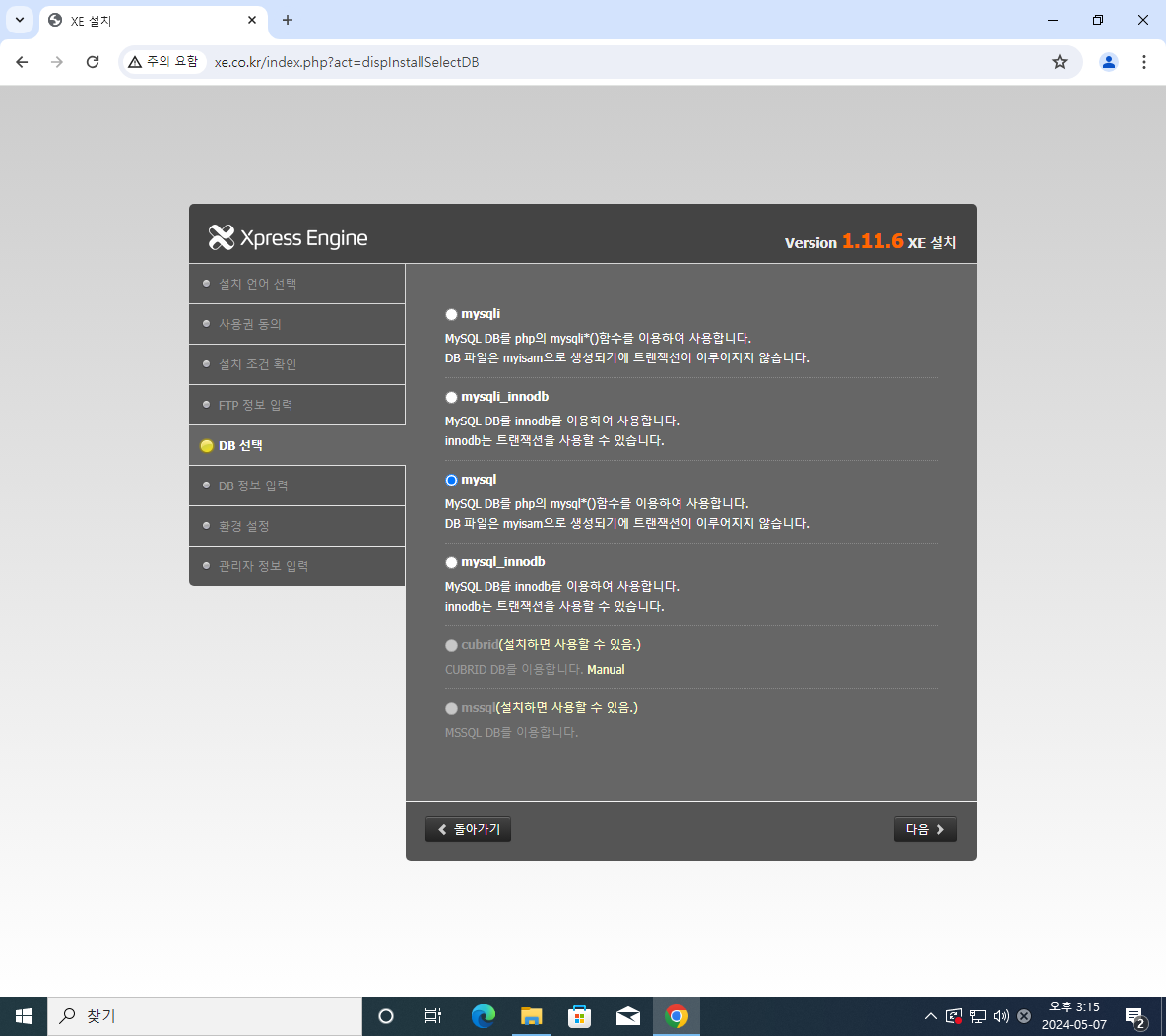Click the mysqli option label
The width and height of the screenshot is (1166, 1036).
481,314
